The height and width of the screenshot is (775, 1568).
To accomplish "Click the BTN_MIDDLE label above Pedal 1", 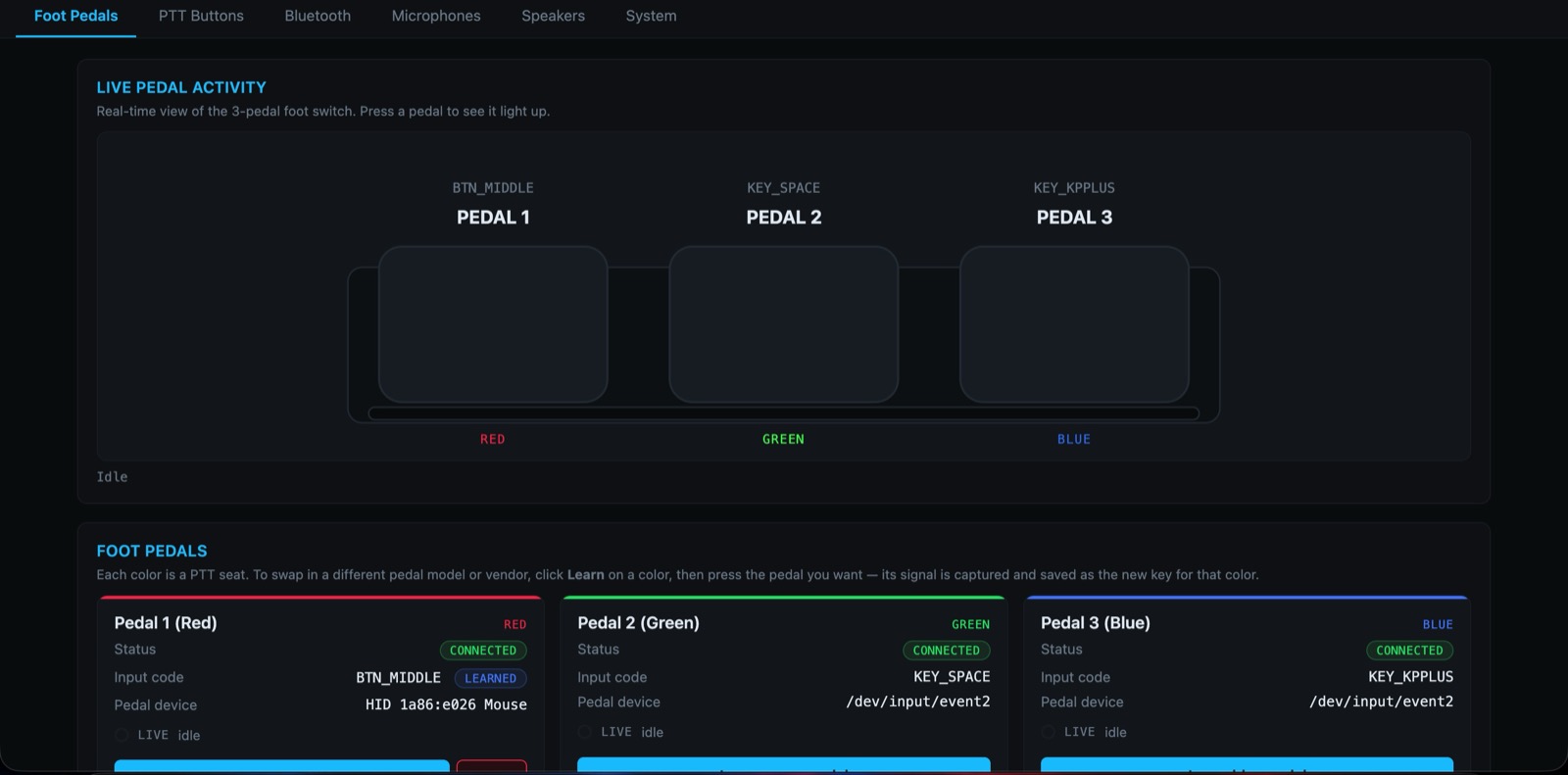I will [x=493, y=188].
